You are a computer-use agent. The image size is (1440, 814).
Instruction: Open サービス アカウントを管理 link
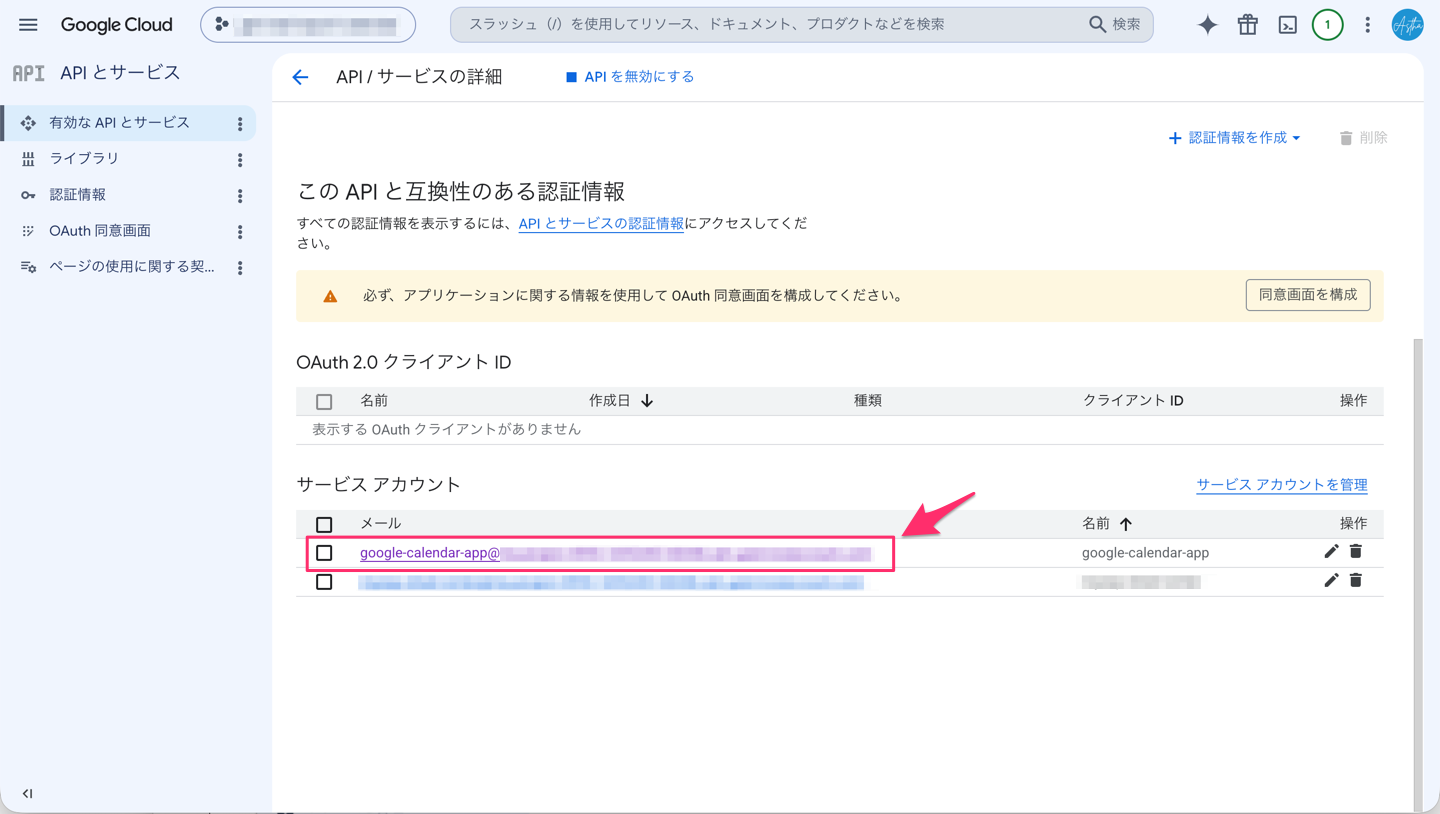click(1282, 485)
